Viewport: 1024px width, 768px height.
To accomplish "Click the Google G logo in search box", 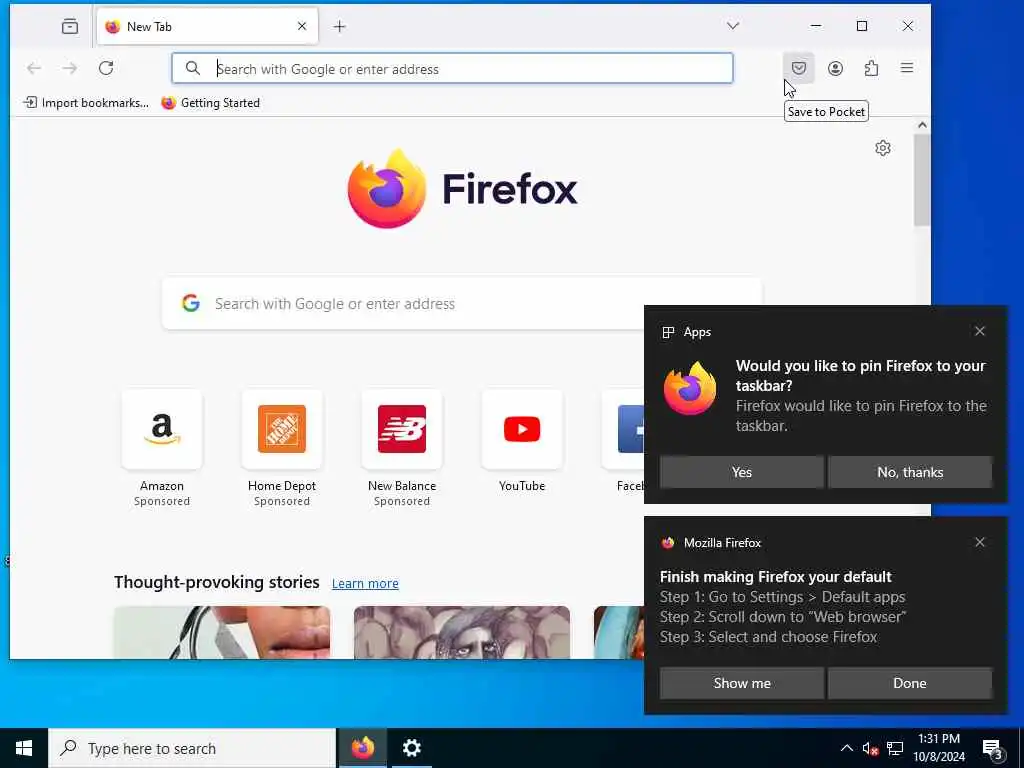I will [191, 303].
